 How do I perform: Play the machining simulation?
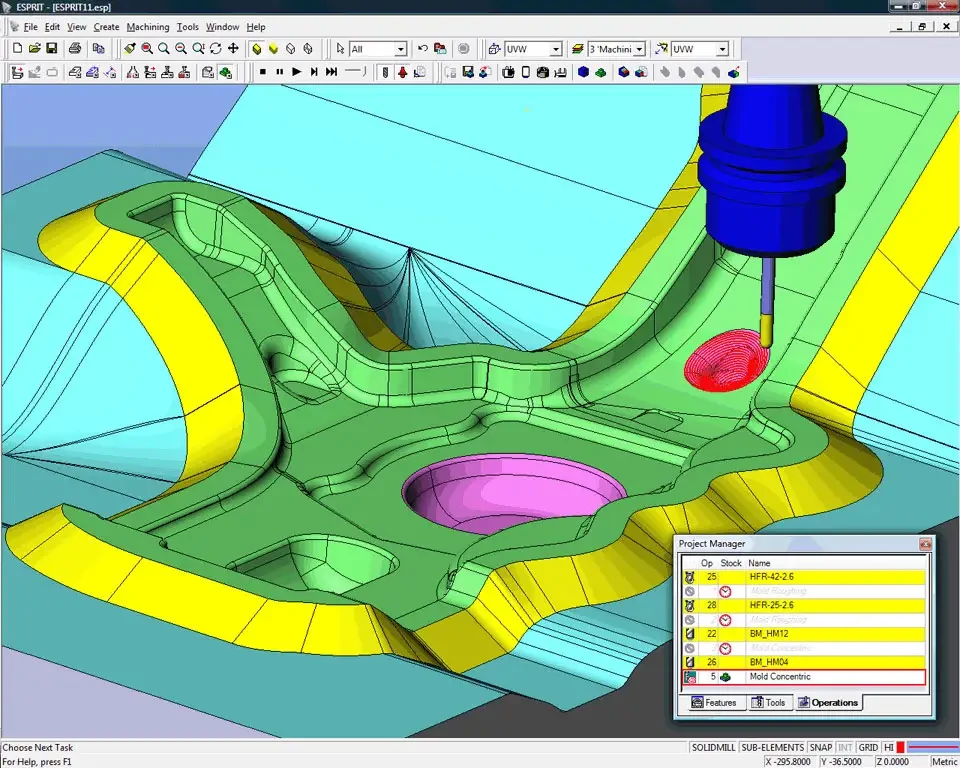(x=297, y=72)
